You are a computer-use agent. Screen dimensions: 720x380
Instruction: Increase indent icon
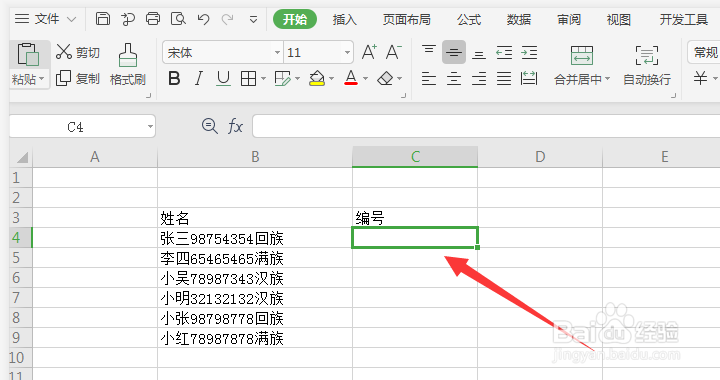(x=529, y=53)
